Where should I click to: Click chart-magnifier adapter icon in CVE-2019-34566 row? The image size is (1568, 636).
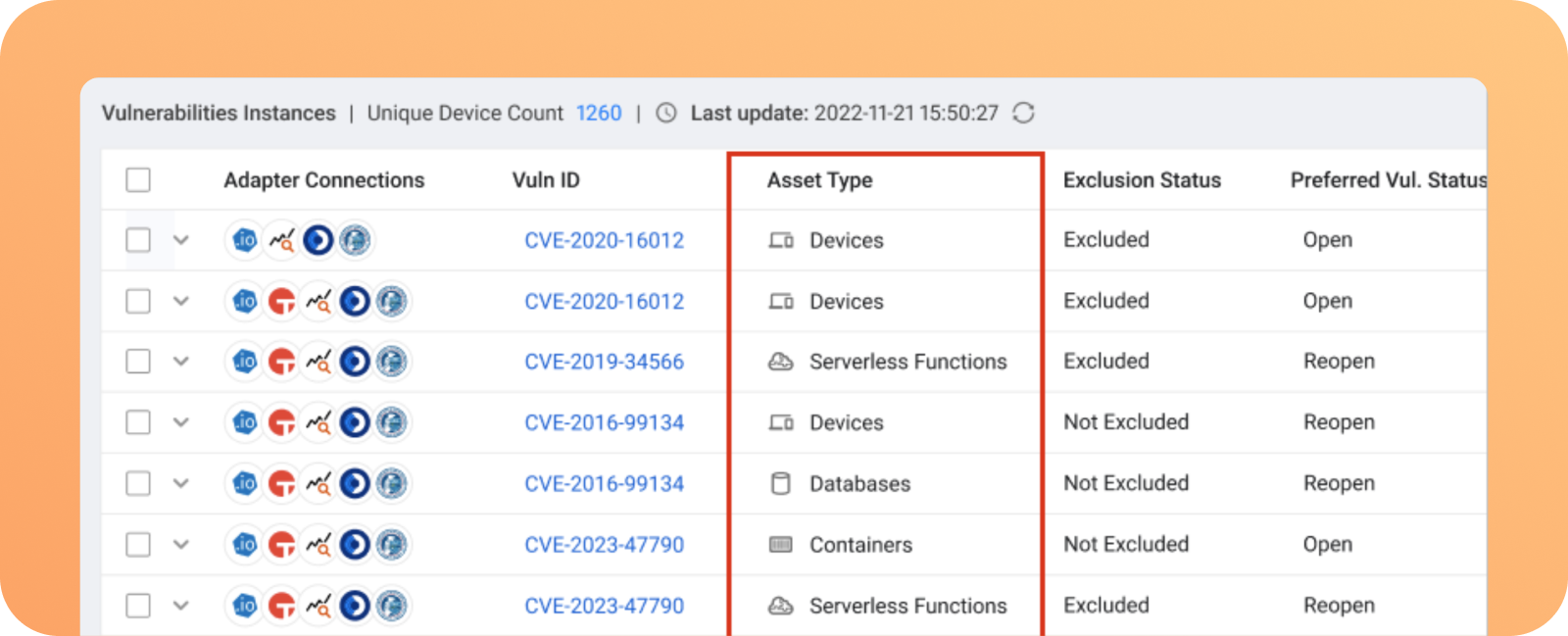point(318,362)
